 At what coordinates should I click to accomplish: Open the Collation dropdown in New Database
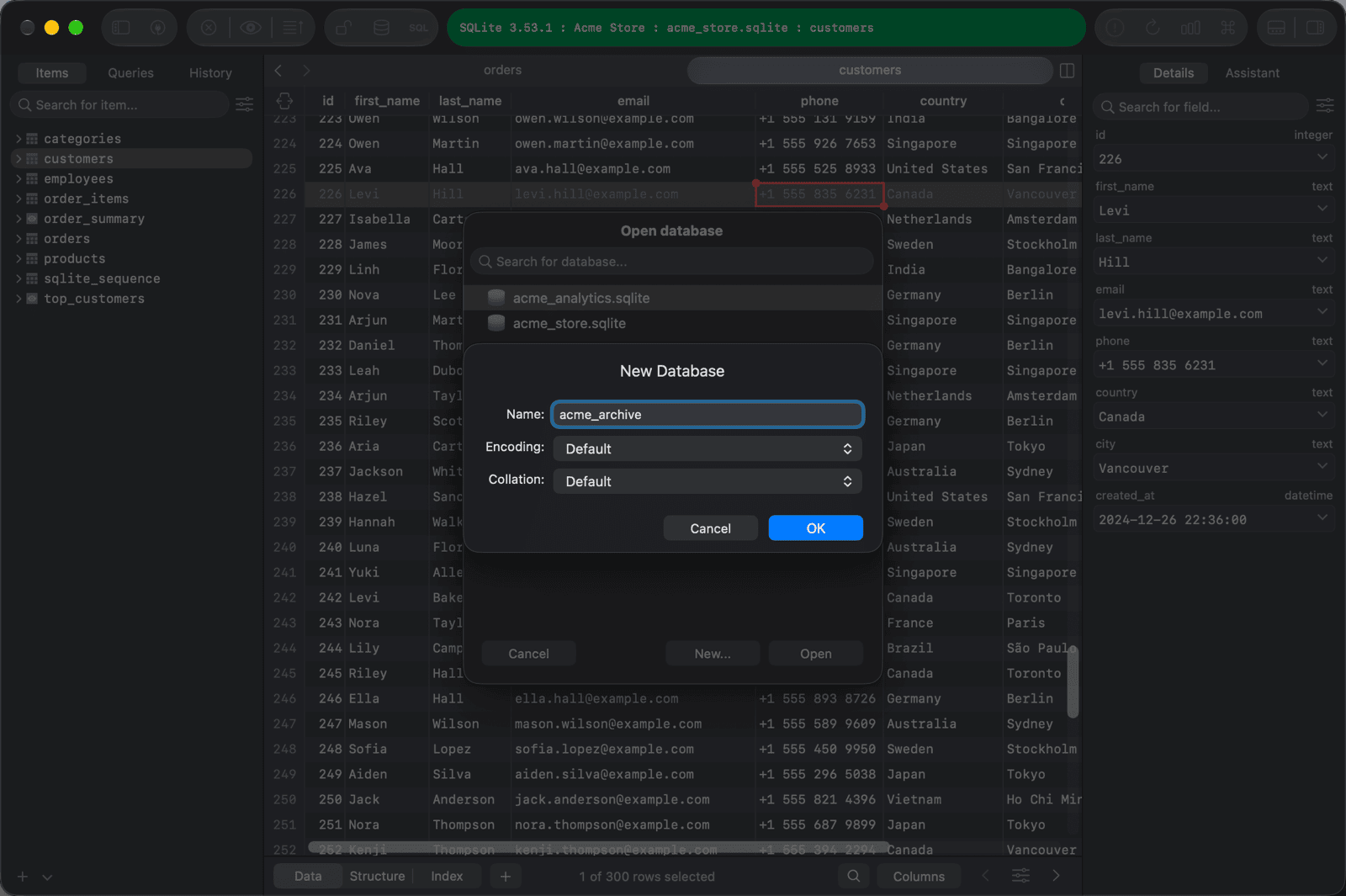[x=707, y=481]
